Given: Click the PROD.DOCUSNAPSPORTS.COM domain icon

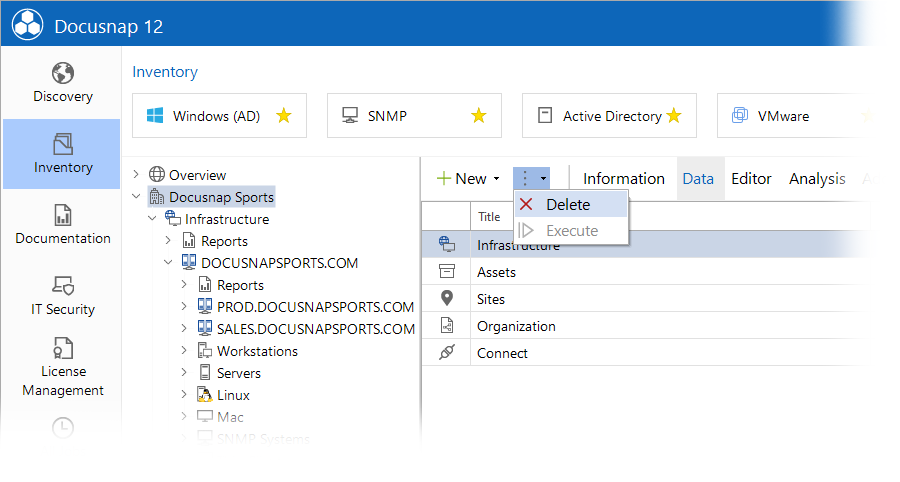Looking at the screenshot, I should point(205,306).
